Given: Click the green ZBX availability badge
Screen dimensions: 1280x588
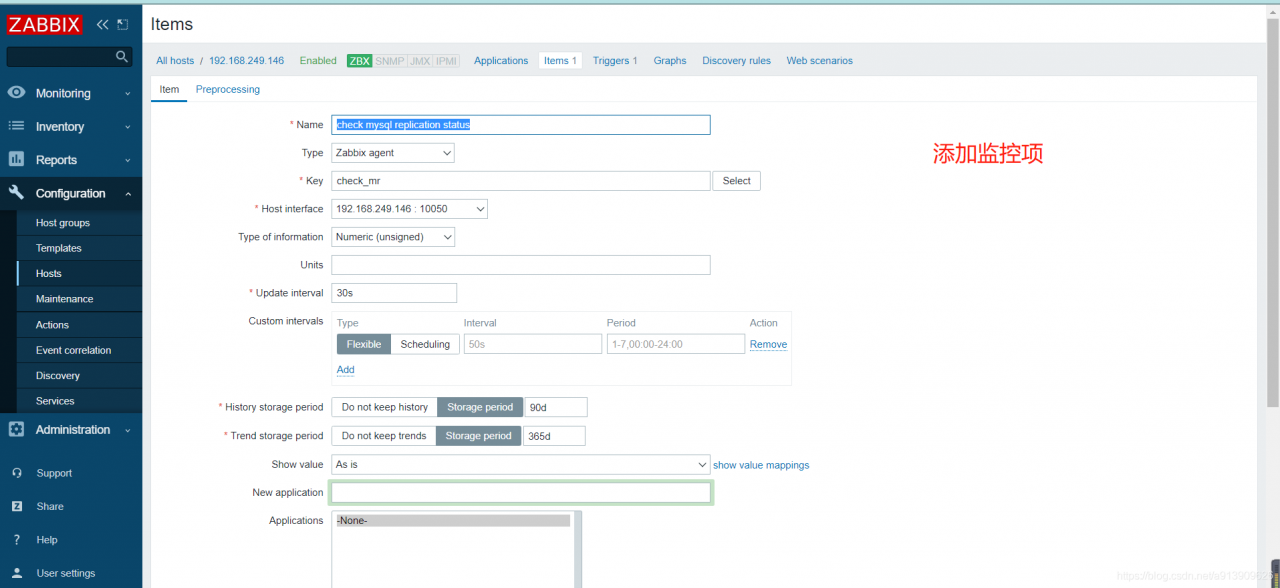Looking at the screenshot, I should tap(360, 61).
